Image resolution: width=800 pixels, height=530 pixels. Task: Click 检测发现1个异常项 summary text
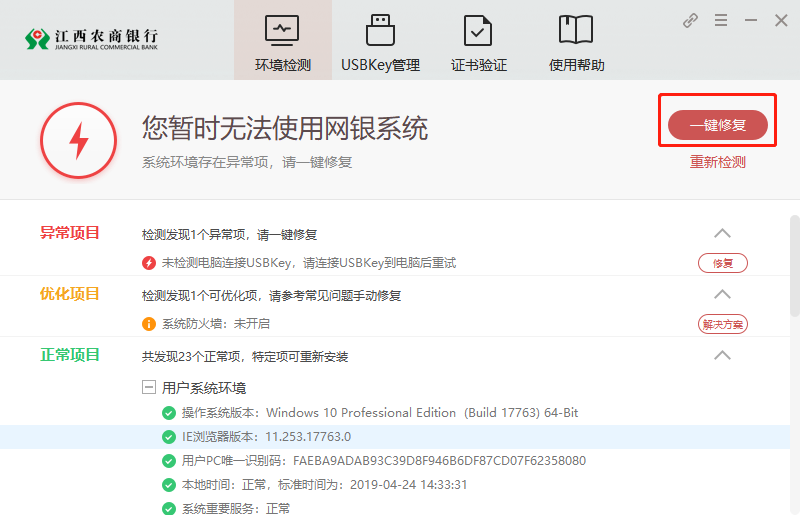point(230,235)
